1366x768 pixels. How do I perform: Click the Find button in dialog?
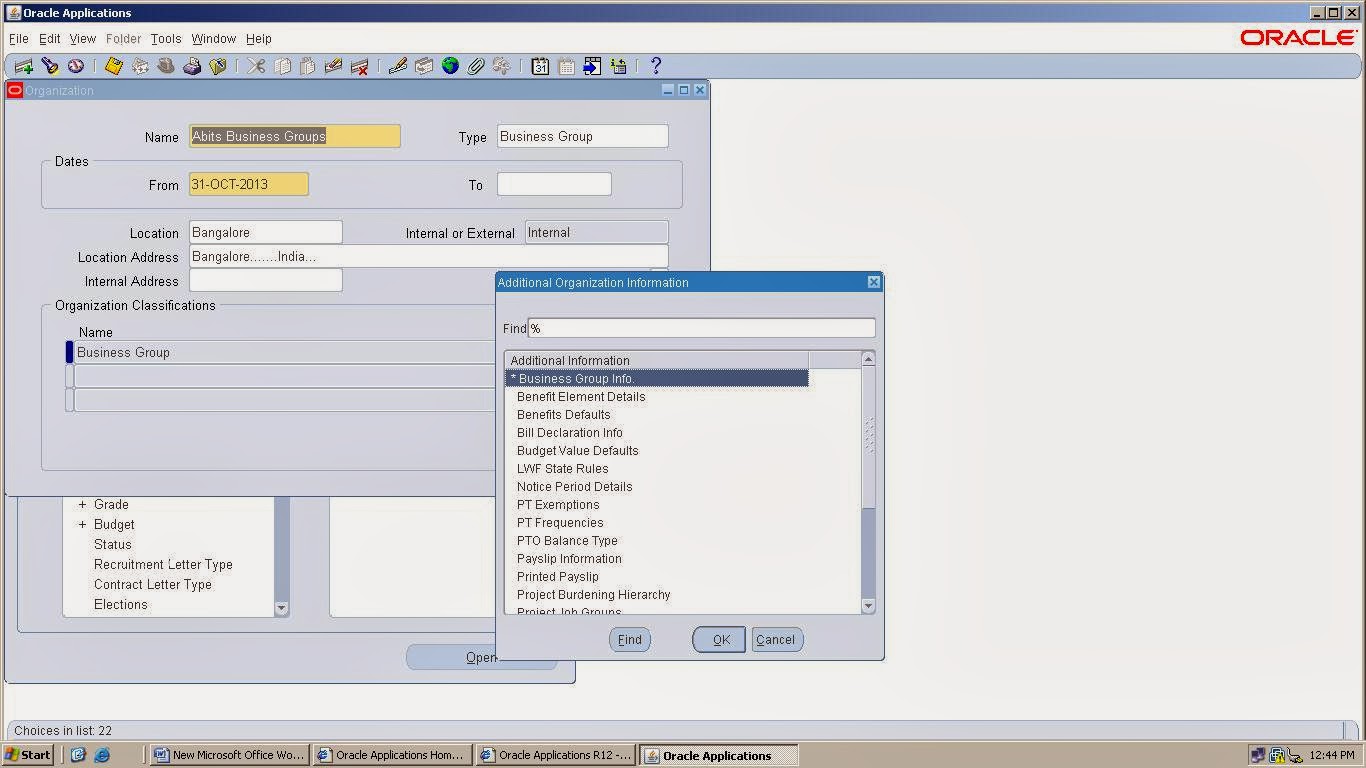click(630, 640)
